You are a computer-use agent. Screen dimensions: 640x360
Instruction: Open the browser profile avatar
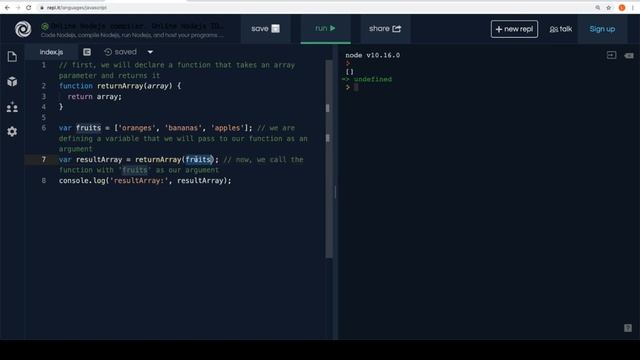(622, 7)
